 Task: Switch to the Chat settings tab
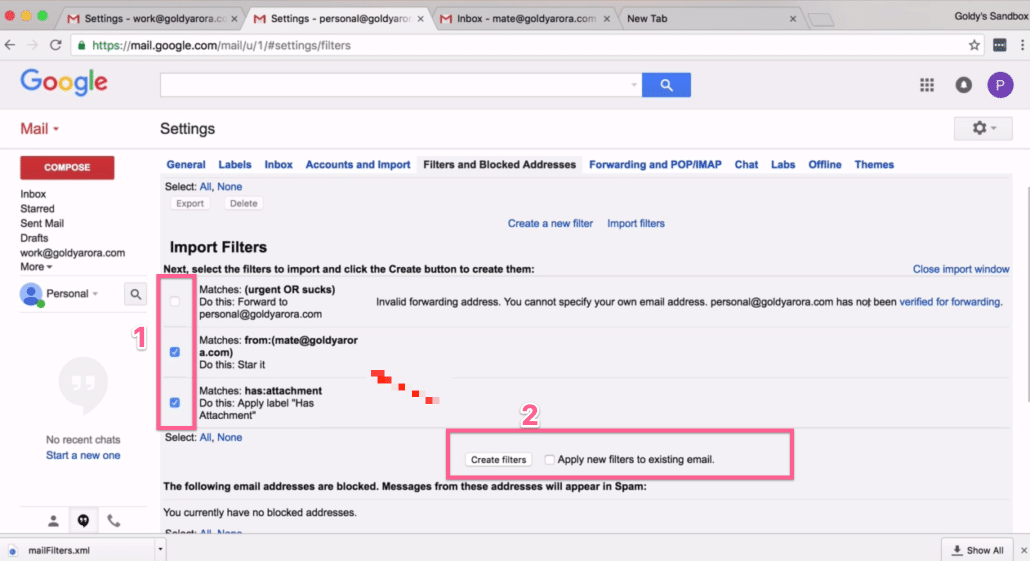click(x=746, y=165)
